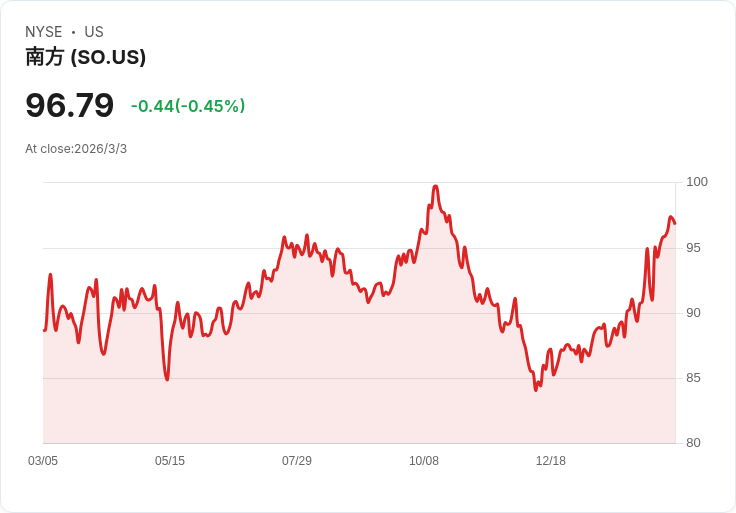Click the left start of the price line
This screenshot has width=736, height=513.
coord(44,330)
